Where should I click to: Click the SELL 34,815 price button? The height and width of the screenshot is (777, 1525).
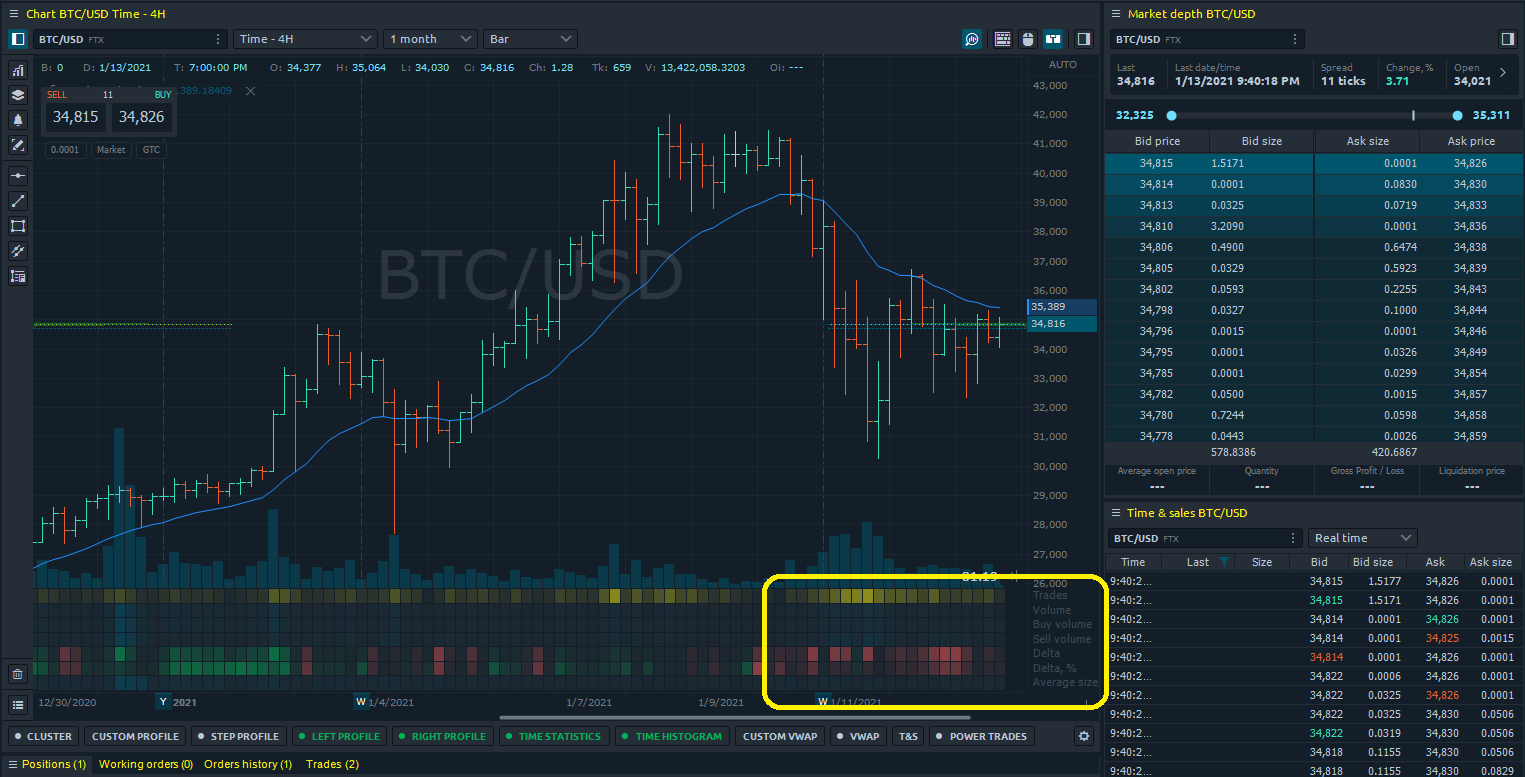point(76,117)
